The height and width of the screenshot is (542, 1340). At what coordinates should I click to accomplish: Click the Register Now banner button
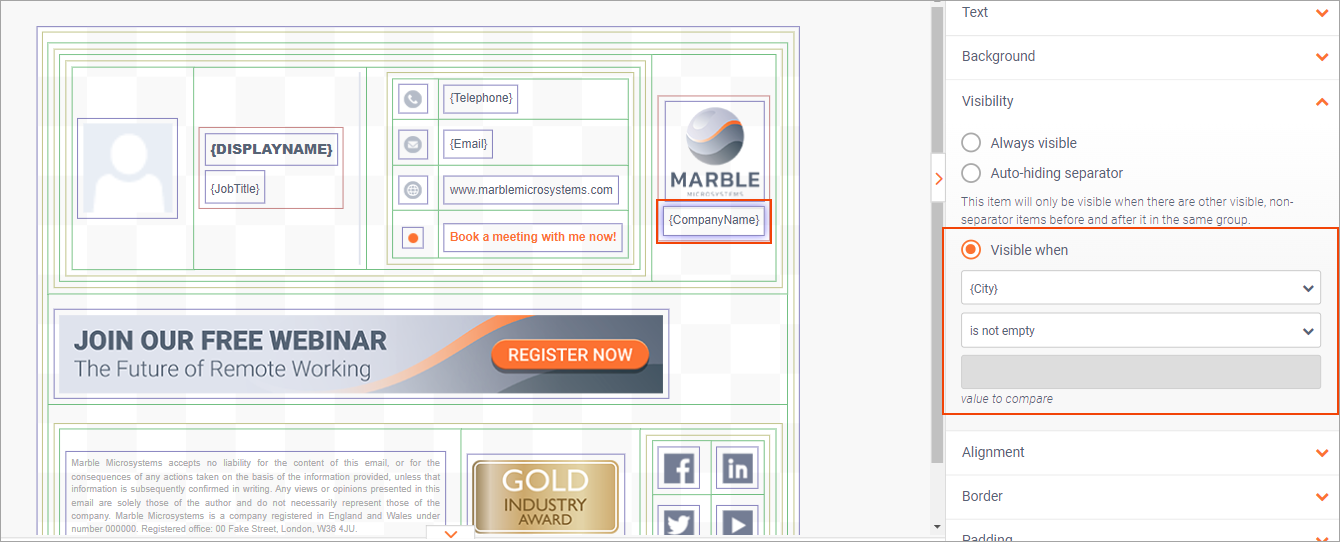click(x=570, y=355)
